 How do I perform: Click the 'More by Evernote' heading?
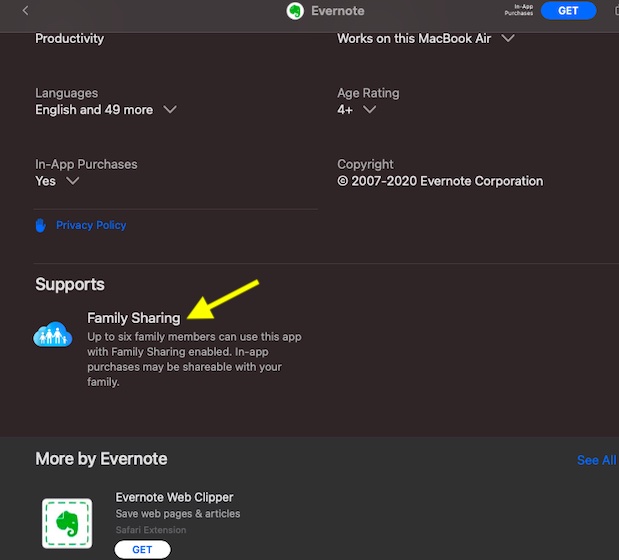click(101, 459)
